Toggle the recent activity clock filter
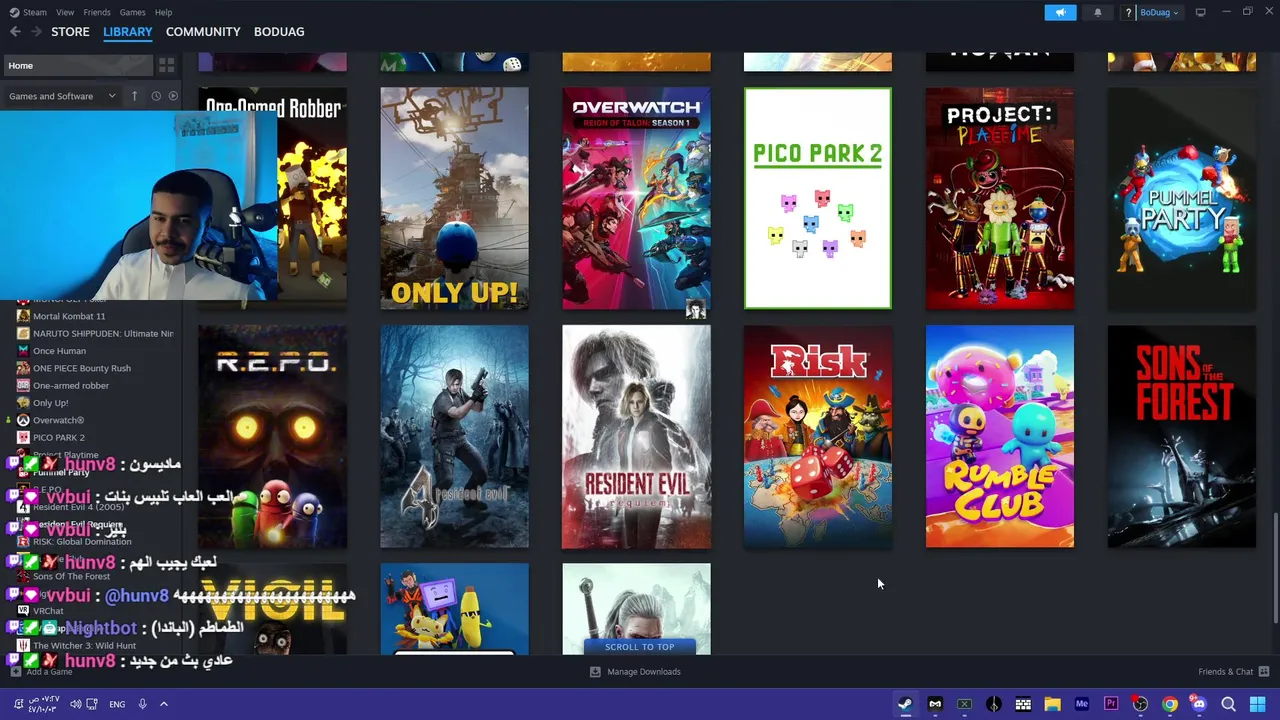The height and width of the screenshot is (720, 1280). 156,96
